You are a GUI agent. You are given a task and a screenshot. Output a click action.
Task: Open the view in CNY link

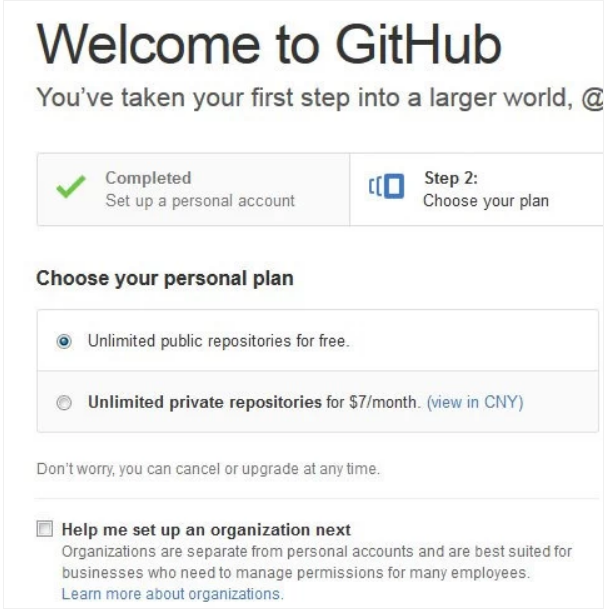coord(474,403)
